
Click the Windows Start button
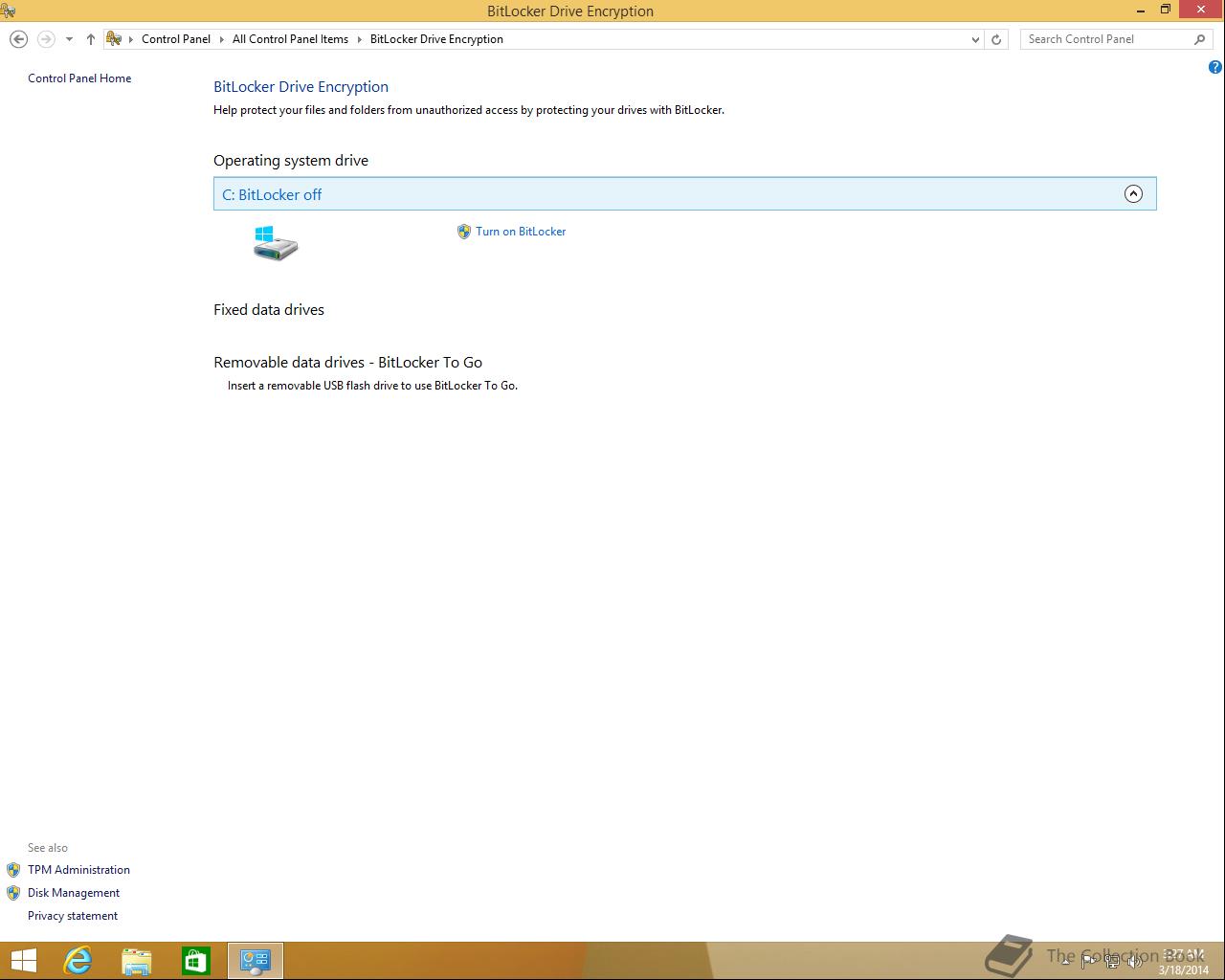[x=23, y=961]
